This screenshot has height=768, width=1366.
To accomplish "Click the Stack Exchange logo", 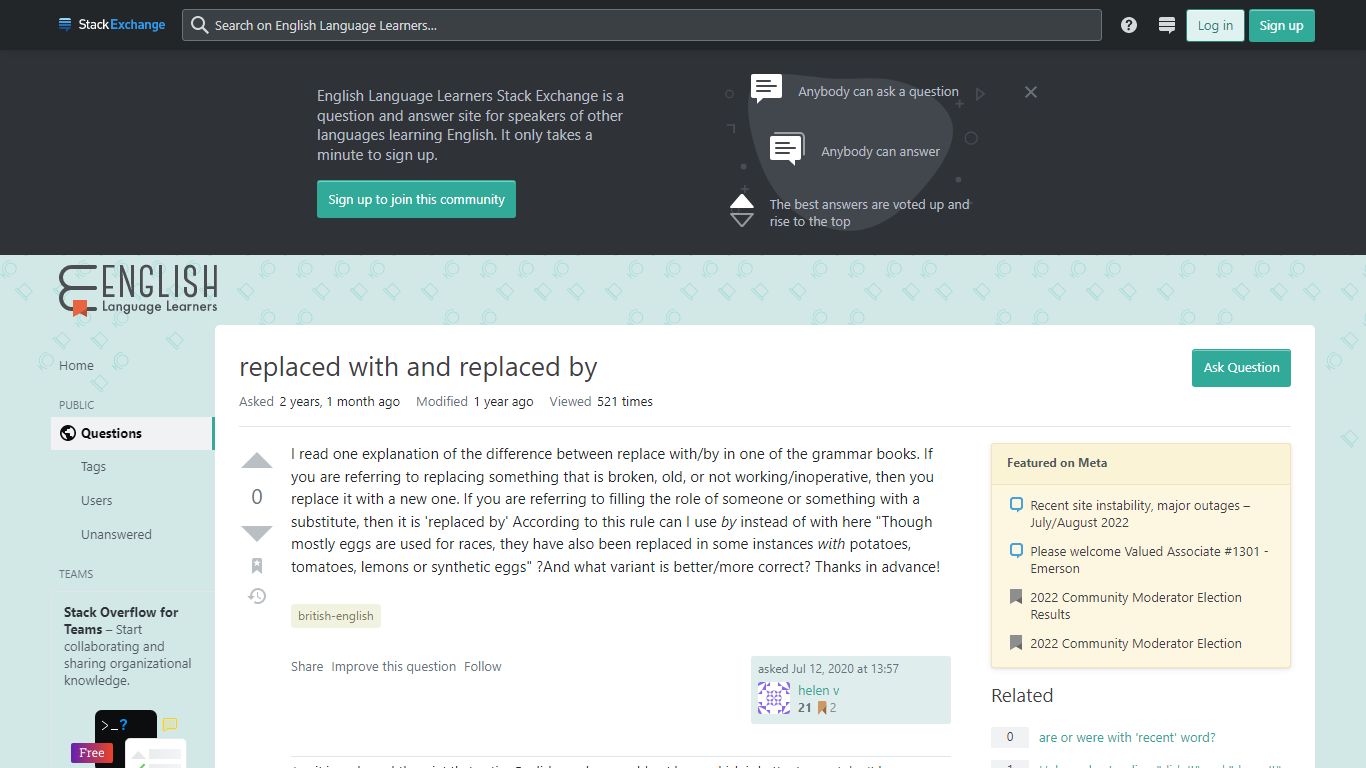I will pos(112,25).
